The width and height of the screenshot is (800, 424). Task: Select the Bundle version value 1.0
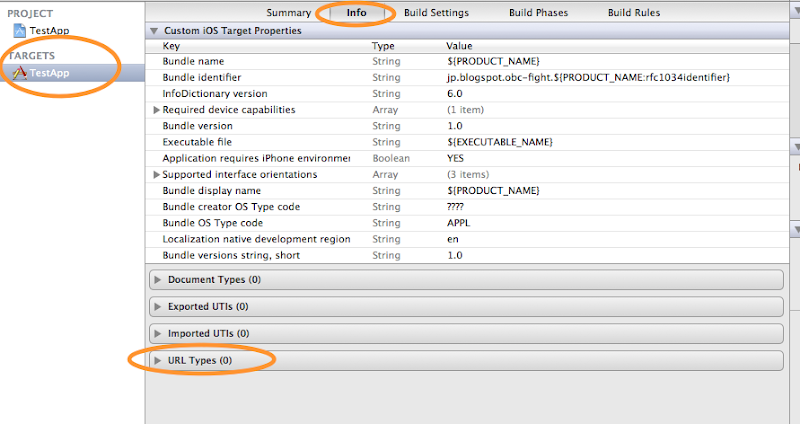pyautogui.click(x=455, y=126)
